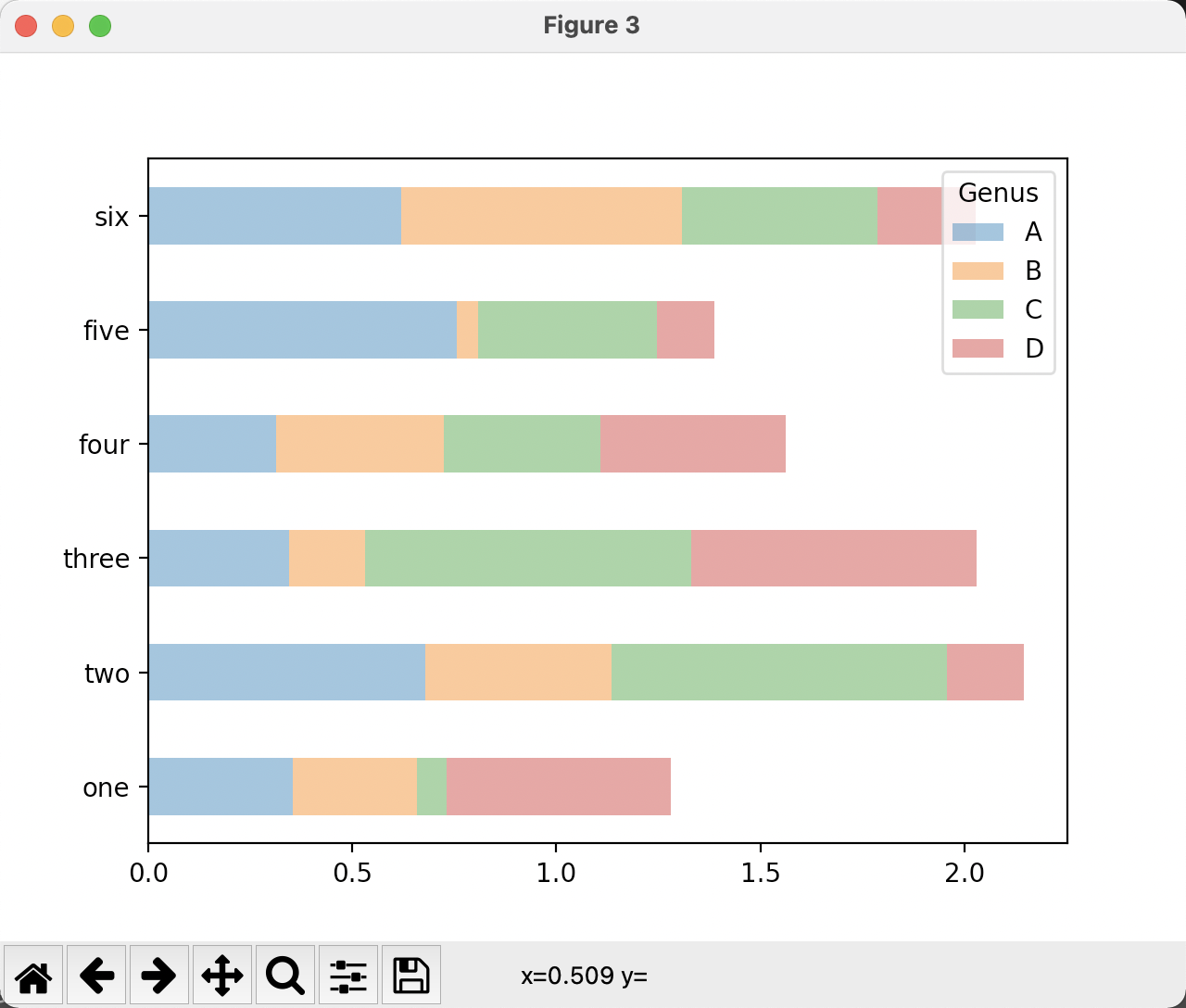
Task: Activate the zoom to rectangle magnifier
Action: (x=285, y=975)
